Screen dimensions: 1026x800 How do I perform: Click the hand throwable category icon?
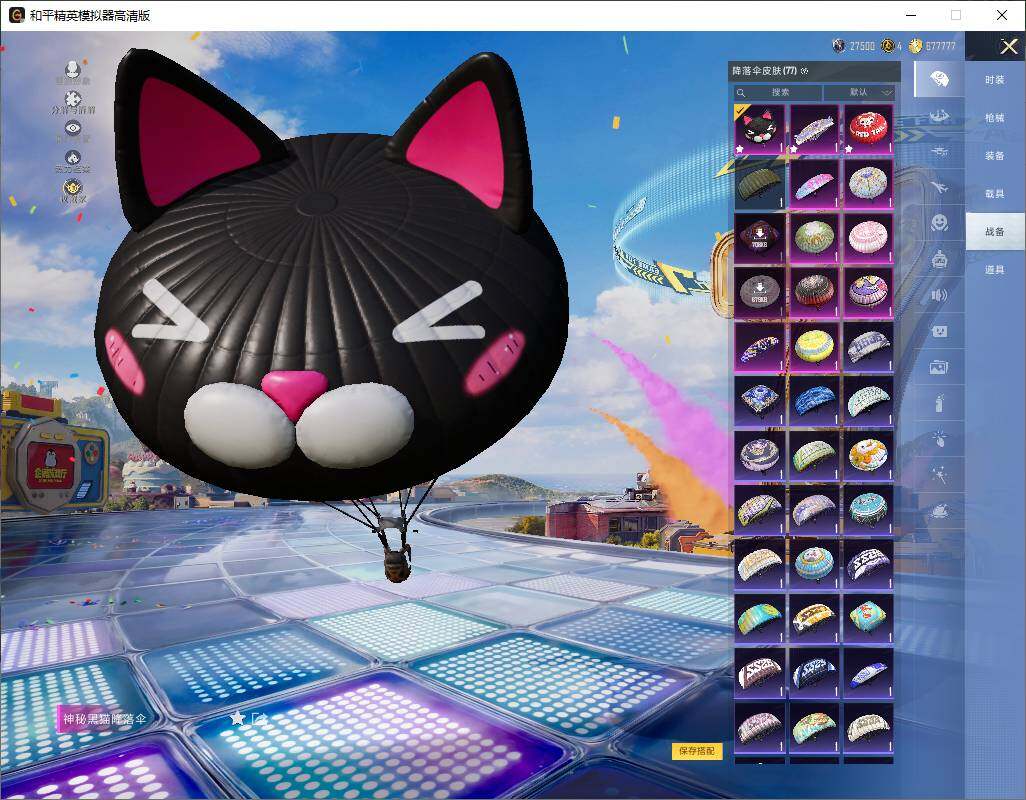(939, 439)
